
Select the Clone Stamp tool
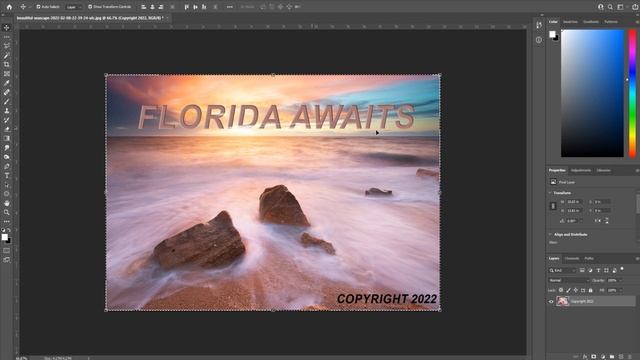[x=7, y=111]
